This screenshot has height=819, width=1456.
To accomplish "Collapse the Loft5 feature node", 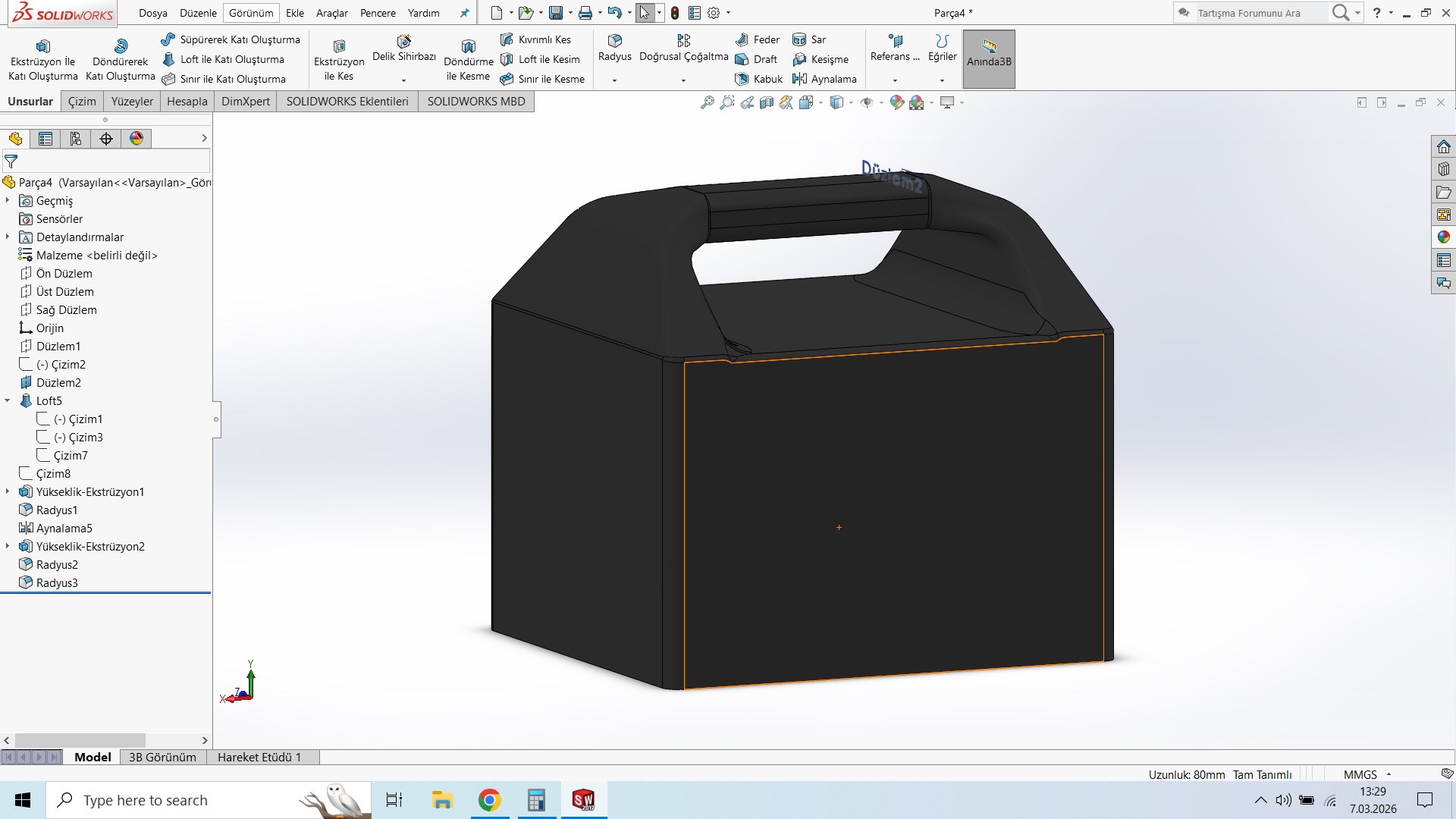I will (x=8, y=400).
